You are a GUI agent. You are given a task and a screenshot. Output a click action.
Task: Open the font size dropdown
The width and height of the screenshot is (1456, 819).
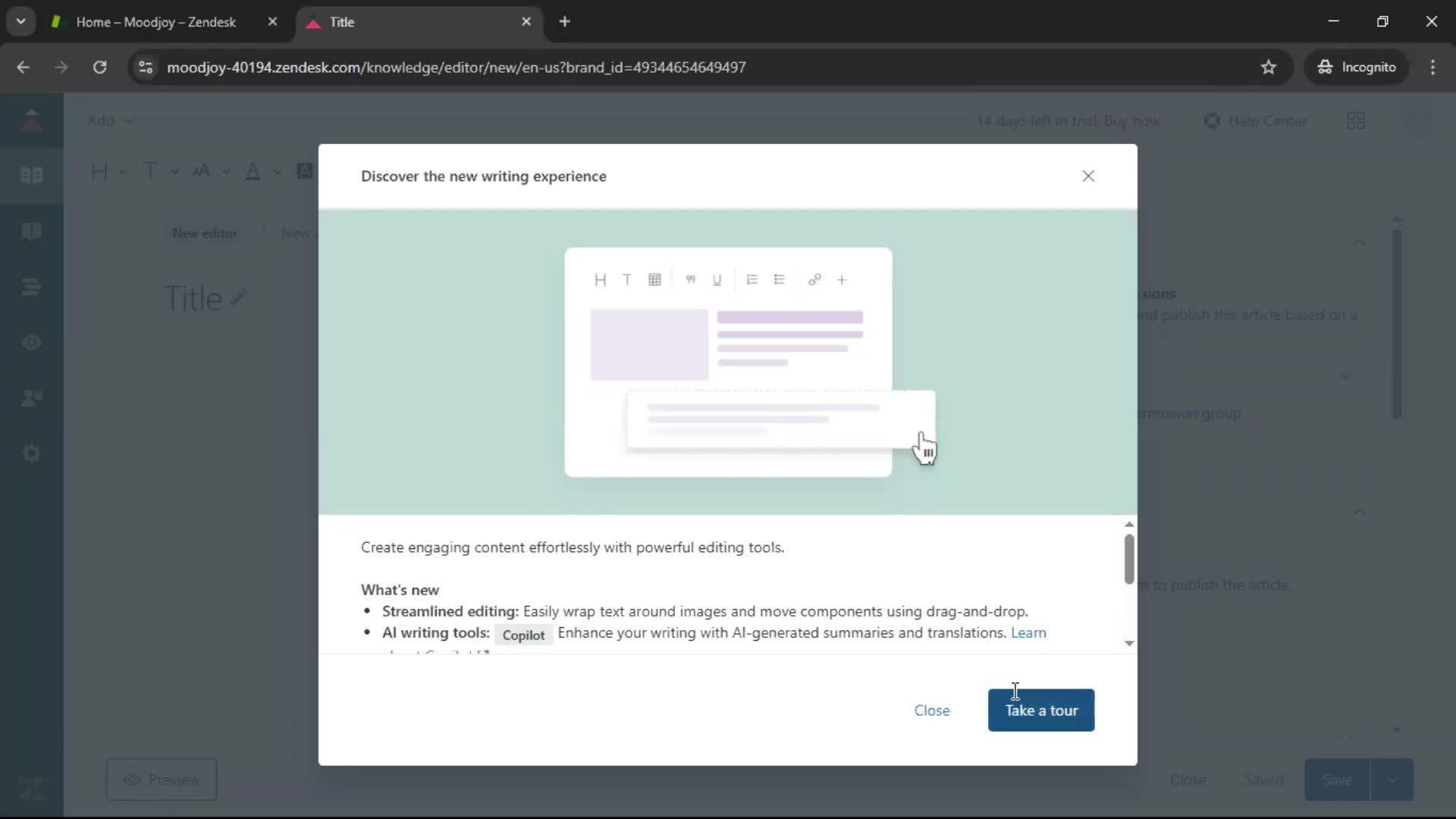pyautogui.click(x=211, y=171)
